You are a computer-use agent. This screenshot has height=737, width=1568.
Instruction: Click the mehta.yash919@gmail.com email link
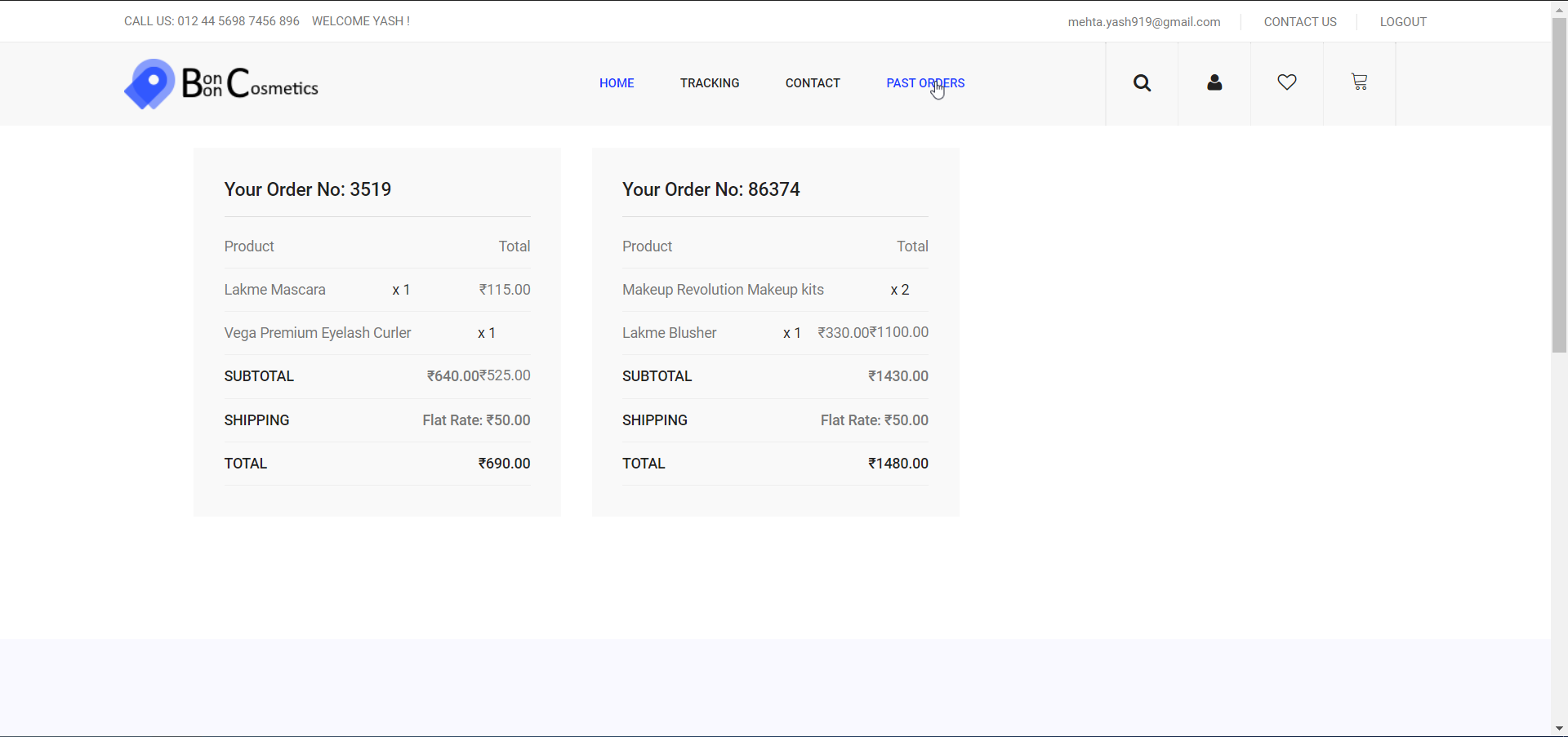(1144, 22)
